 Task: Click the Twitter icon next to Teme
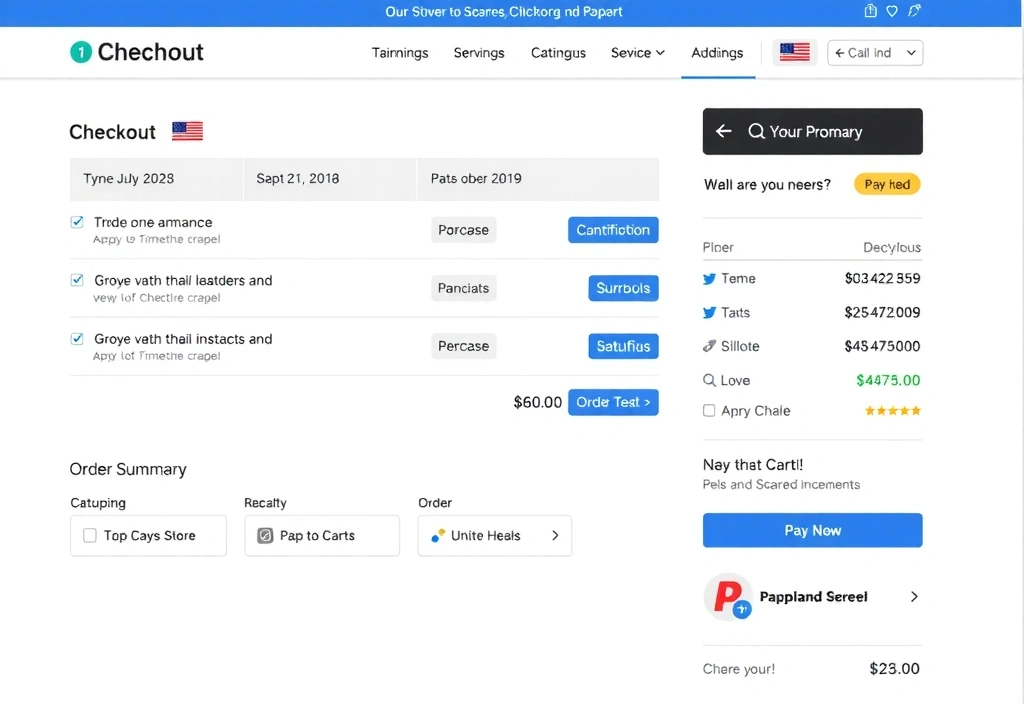[x=709, y=278]
